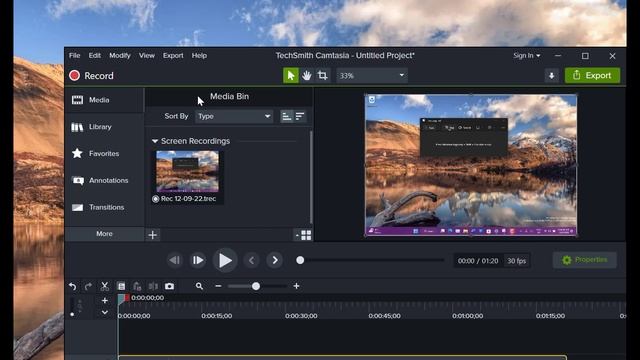640x360 pixels.
Task: Open the Help menu
Action: tap(199, 56)
